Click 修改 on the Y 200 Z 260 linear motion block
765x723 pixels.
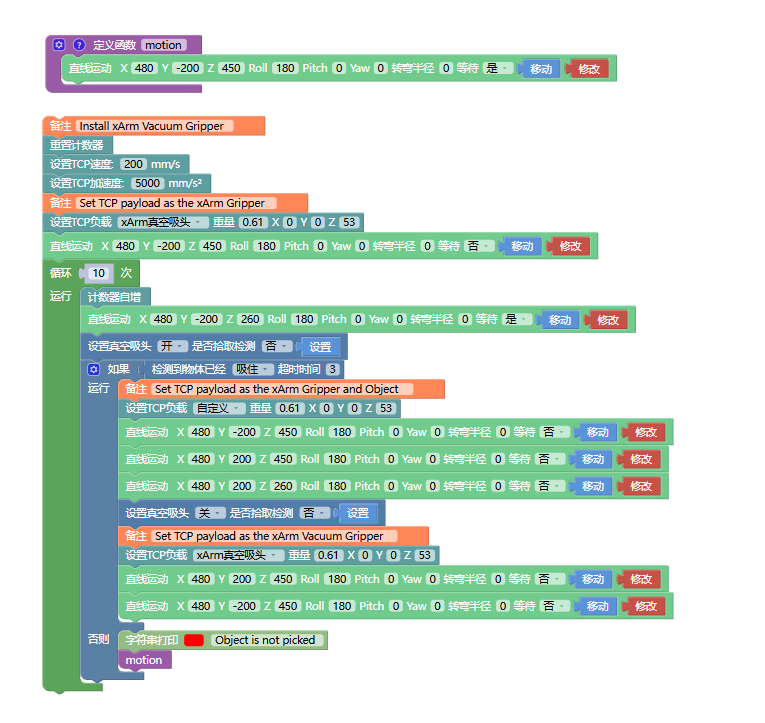[x=641, y=486]
